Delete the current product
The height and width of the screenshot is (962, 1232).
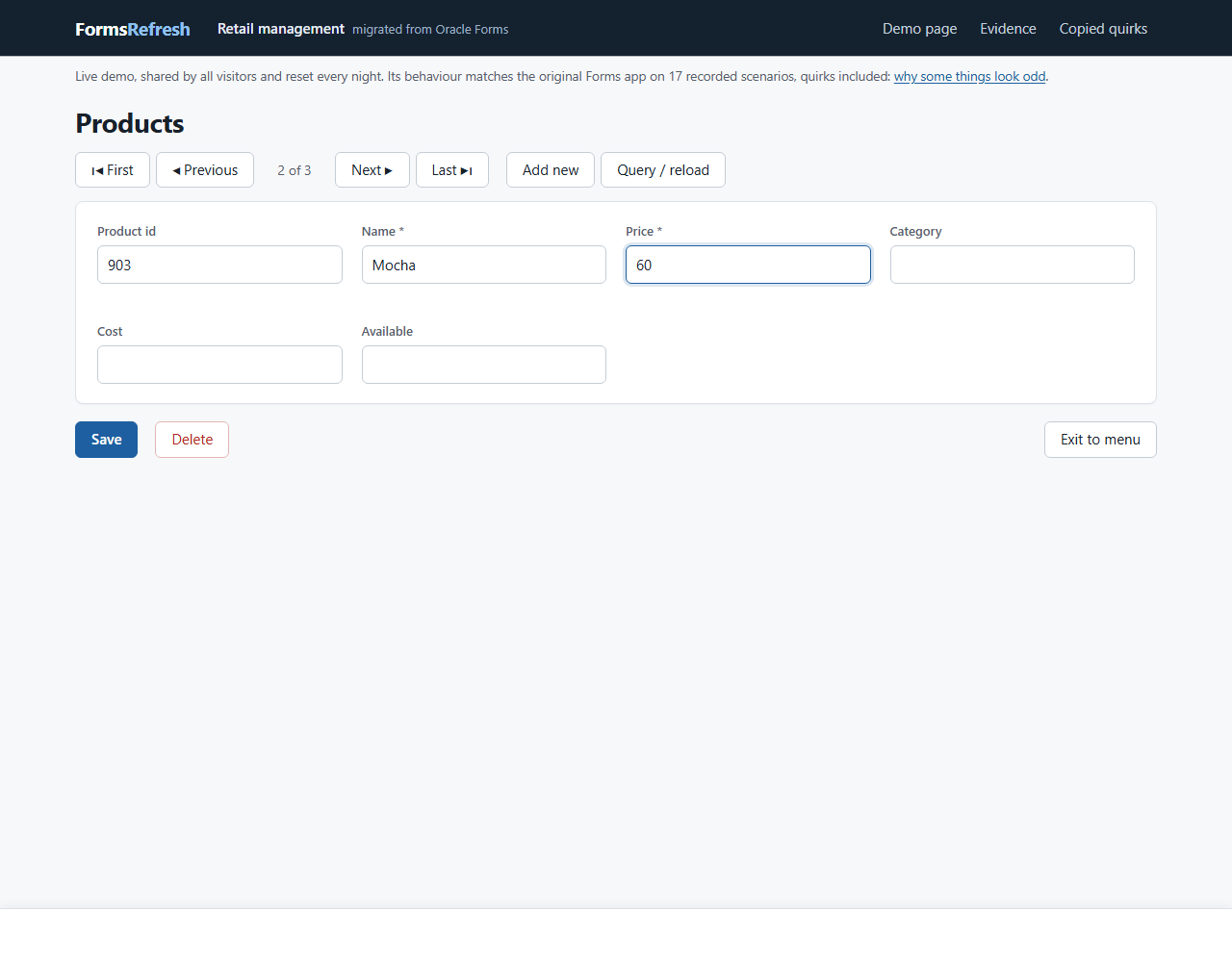(x=192, y=440)
